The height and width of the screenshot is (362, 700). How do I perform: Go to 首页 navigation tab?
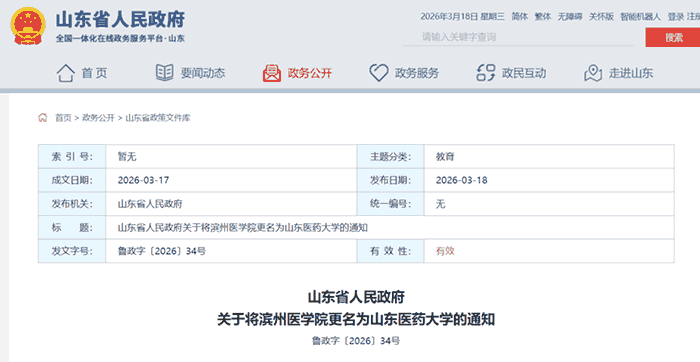tap(94, 73)
